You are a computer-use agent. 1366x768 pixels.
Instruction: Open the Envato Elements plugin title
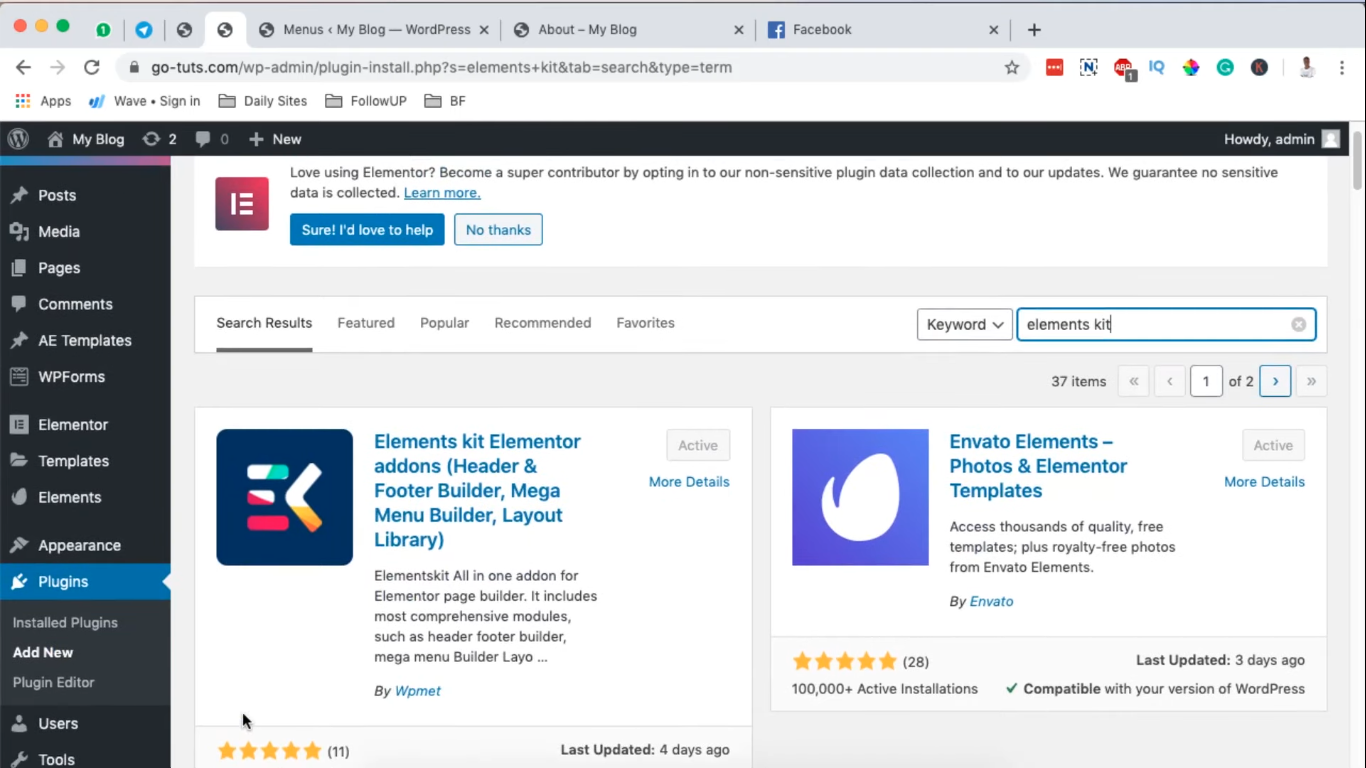pos(1038,466)
